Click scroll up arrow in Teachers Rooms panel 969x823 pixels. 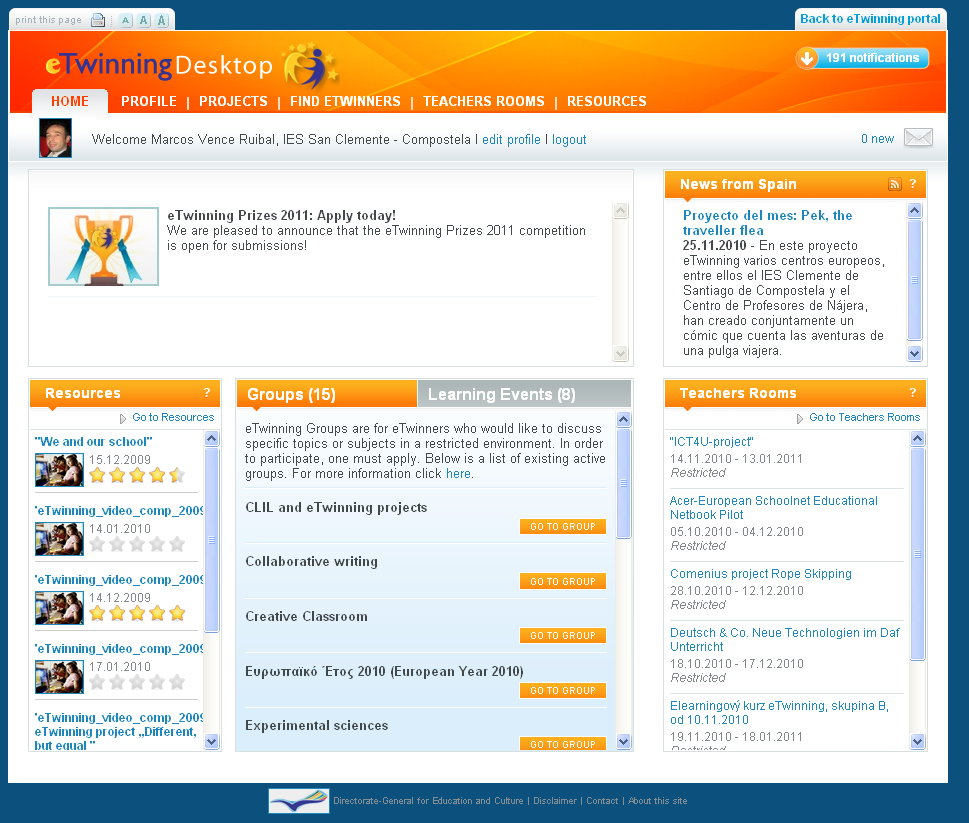tap(918, 439)
